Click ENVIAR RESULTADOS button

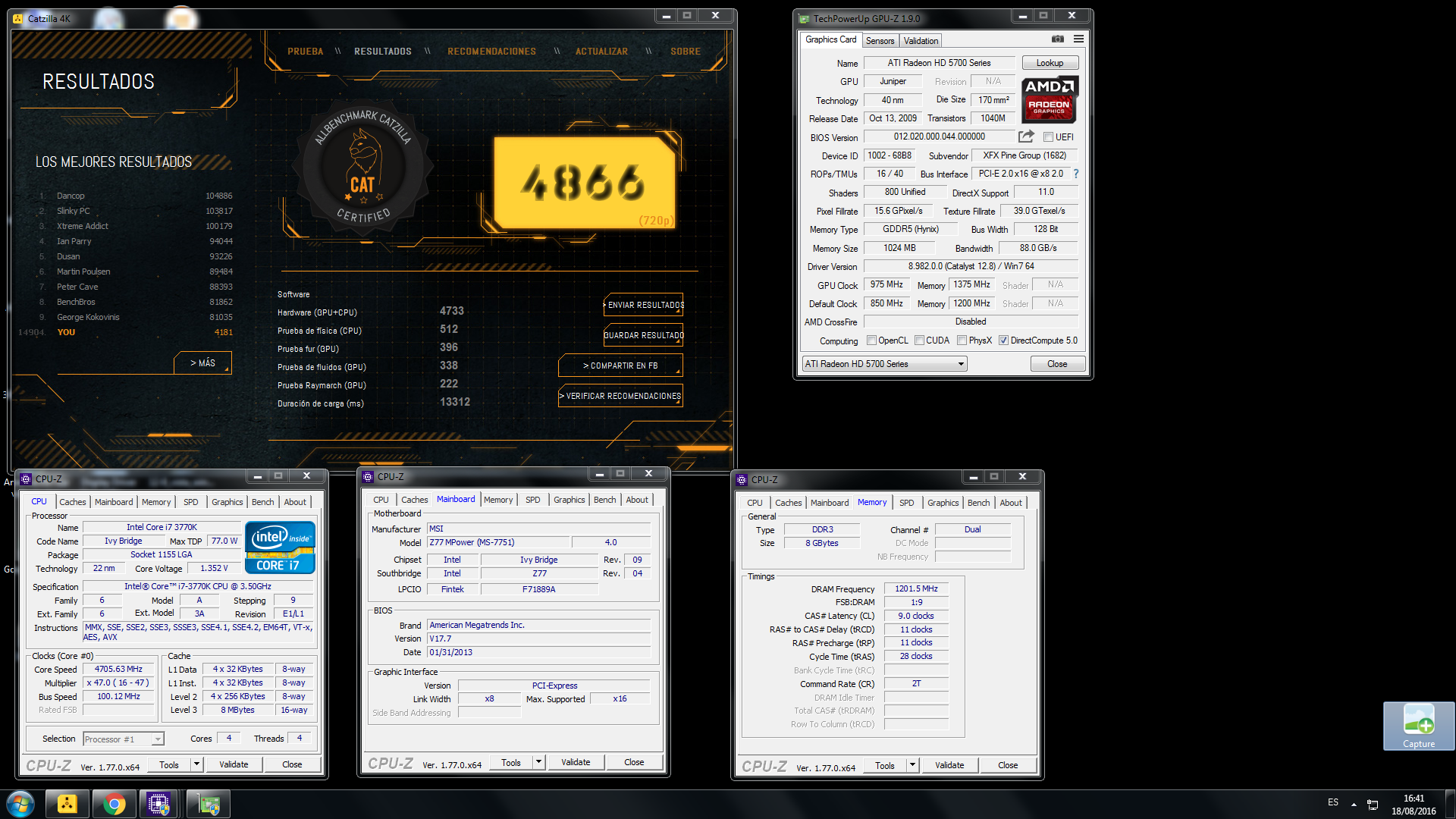[644, 305]
